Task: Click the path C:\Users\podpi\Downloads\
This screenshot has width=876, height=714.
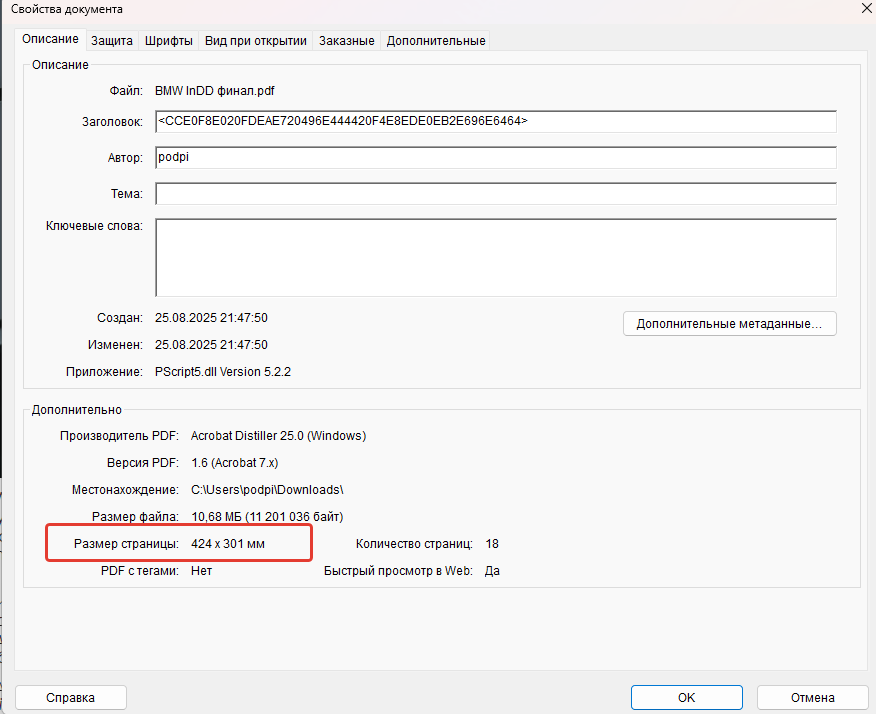Action: (x=267, y=490)
